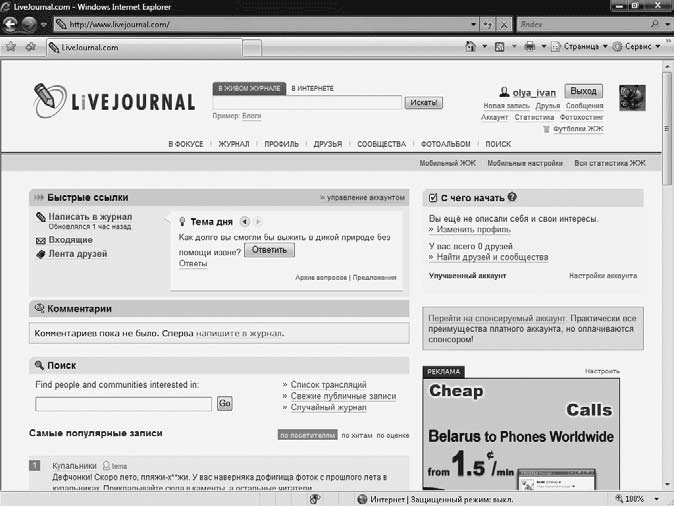Expand the Страница dropdown menu

pyautogui.click(x=579, y=46)
